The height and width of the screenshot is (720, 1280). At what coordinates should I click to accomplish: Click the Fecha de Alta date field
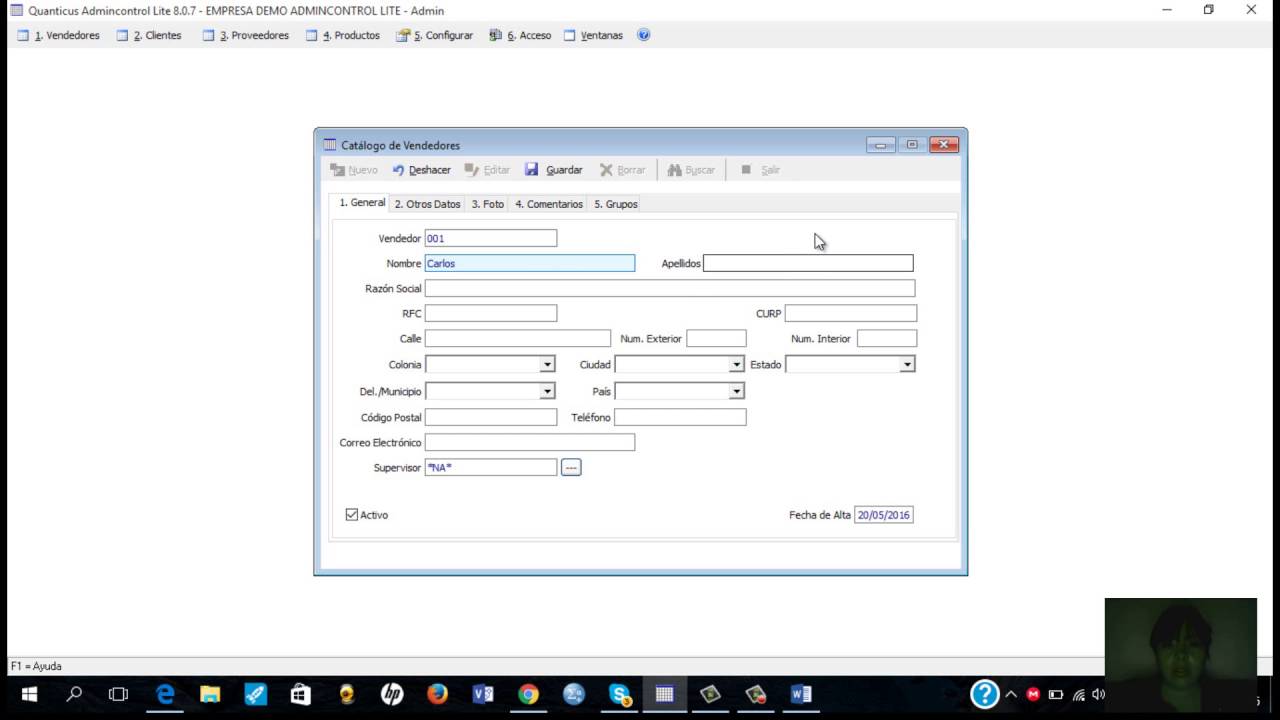(884, 515)
